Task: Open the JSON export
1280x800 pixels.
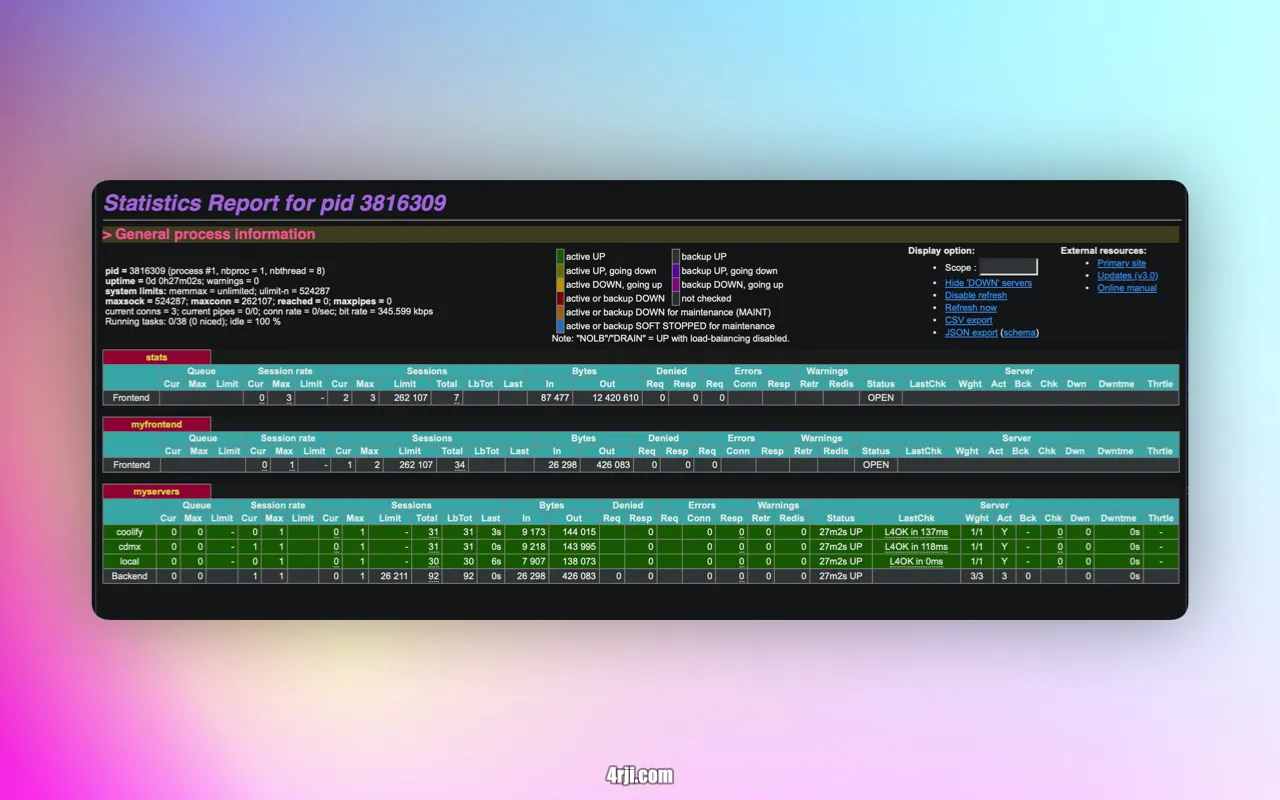Action: [x=970, y=332]
